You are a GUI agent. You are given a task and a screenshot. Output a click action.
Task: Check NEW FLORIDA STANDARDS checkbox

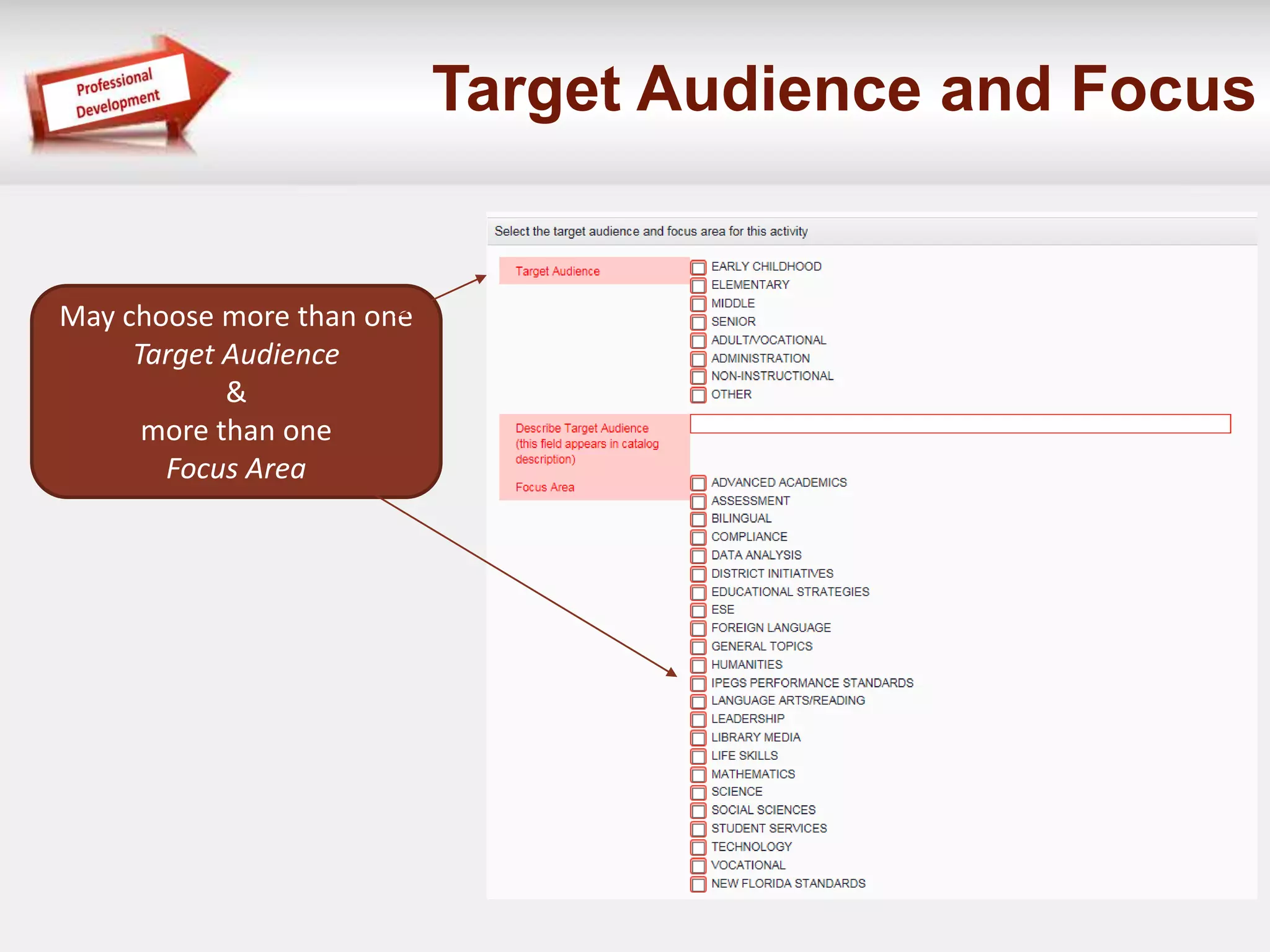point(698,884)
